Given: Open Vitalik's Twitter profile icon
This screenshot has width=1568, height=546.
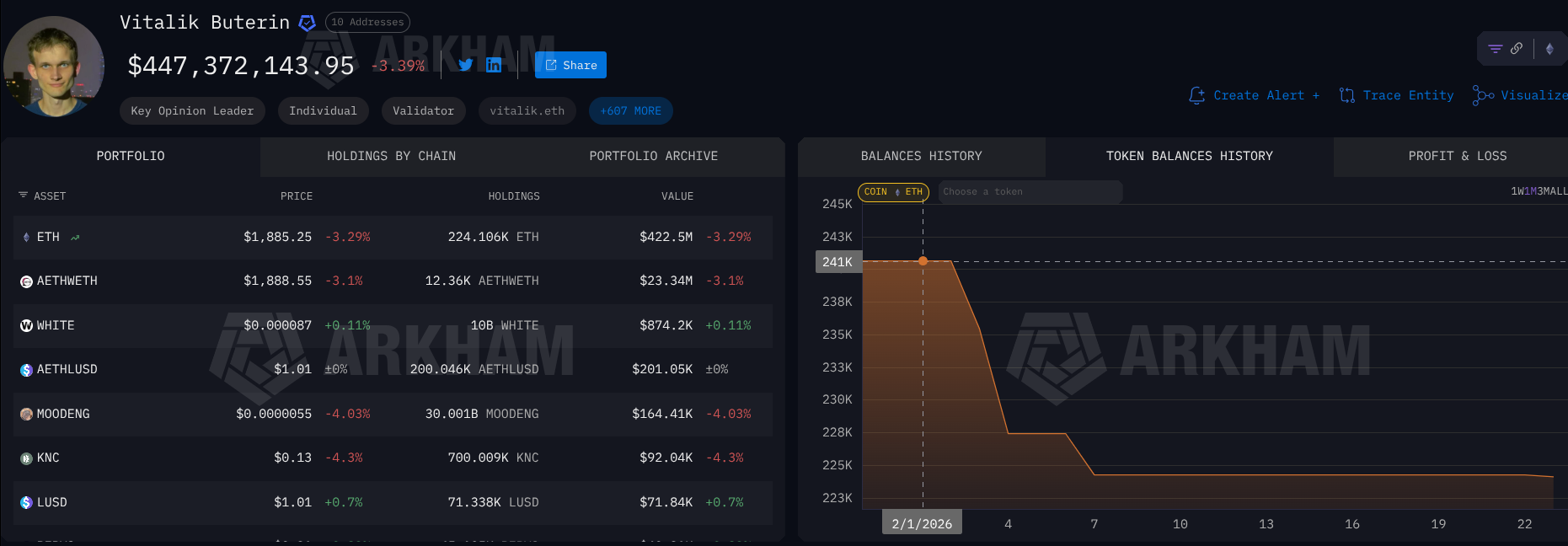Looking at the screenshot, I should (x=466, y=65).
